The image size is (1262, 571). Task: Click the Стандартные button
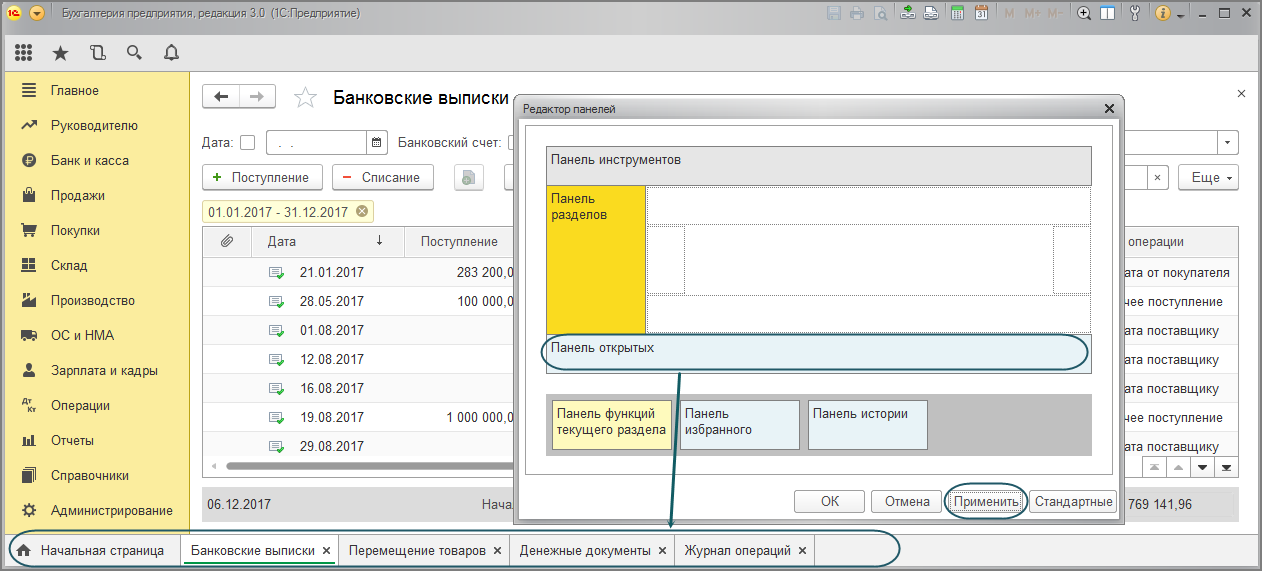(1073, 502)
